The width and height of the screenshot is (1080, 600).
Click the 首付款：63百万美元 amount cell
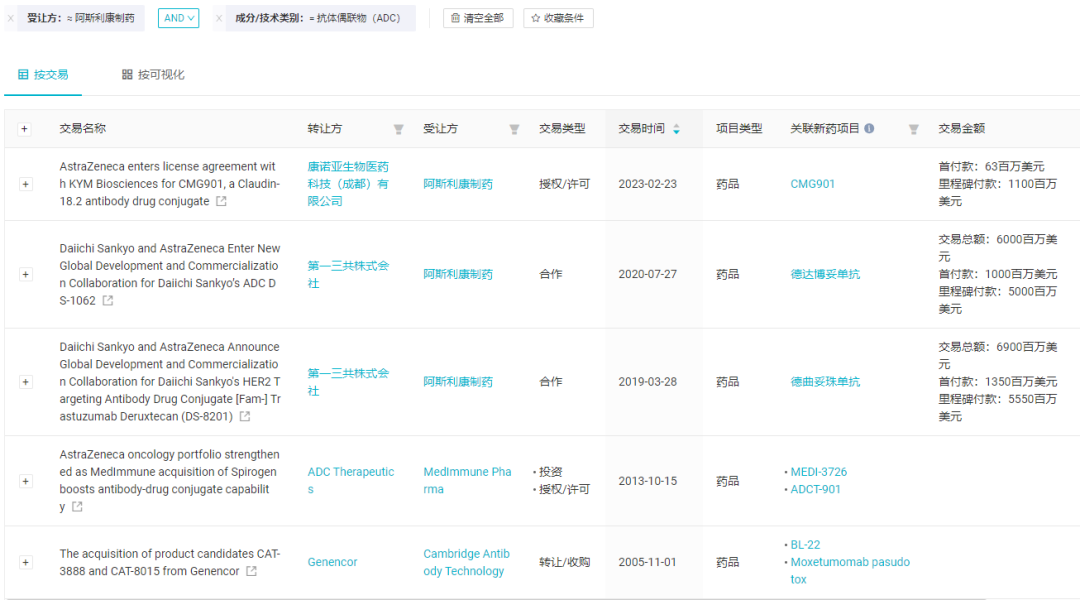pyautogui.click(x=991, y=167)
